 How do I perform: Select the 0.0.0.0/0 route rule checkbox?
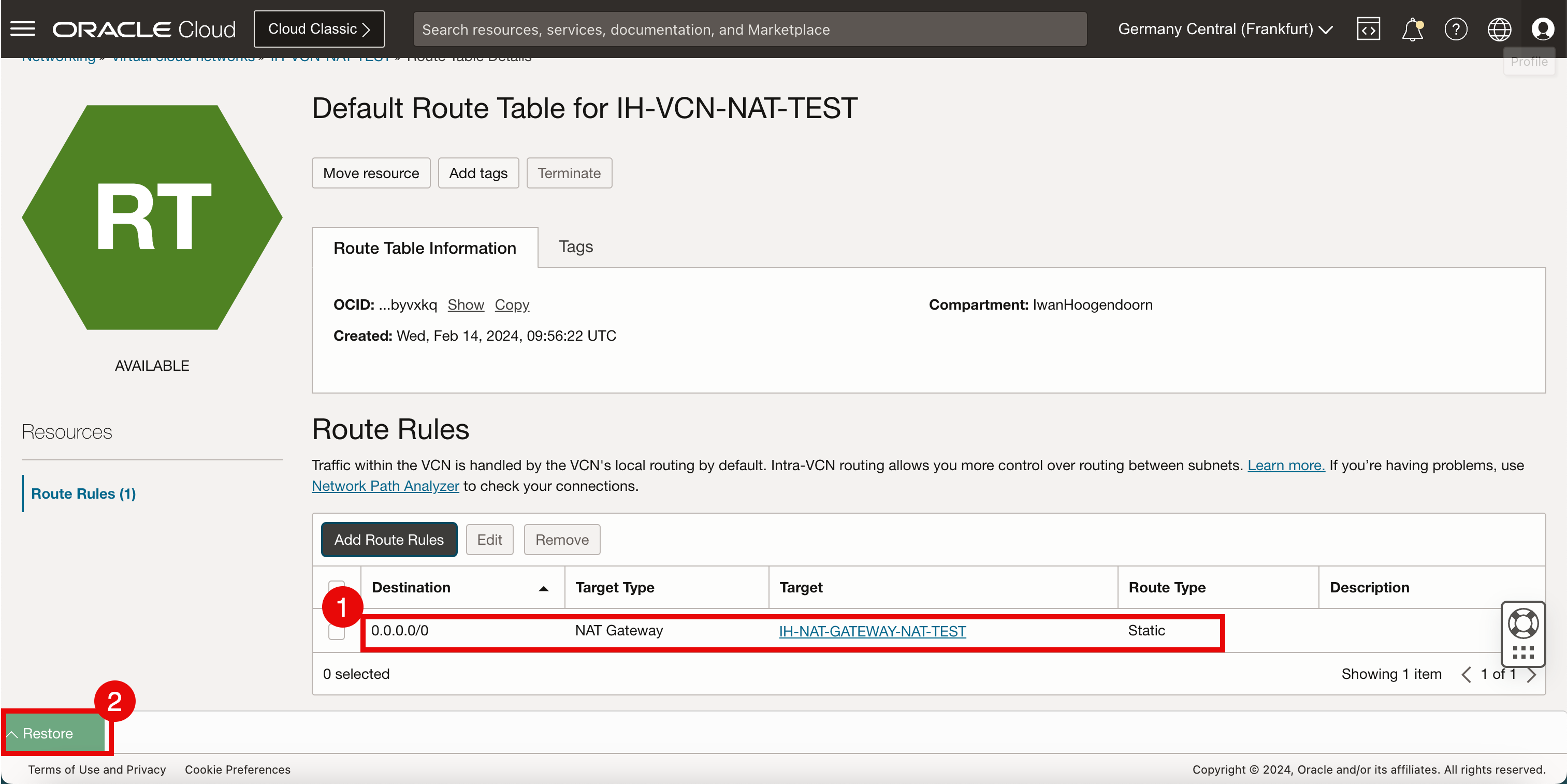[x=337, y=633]
